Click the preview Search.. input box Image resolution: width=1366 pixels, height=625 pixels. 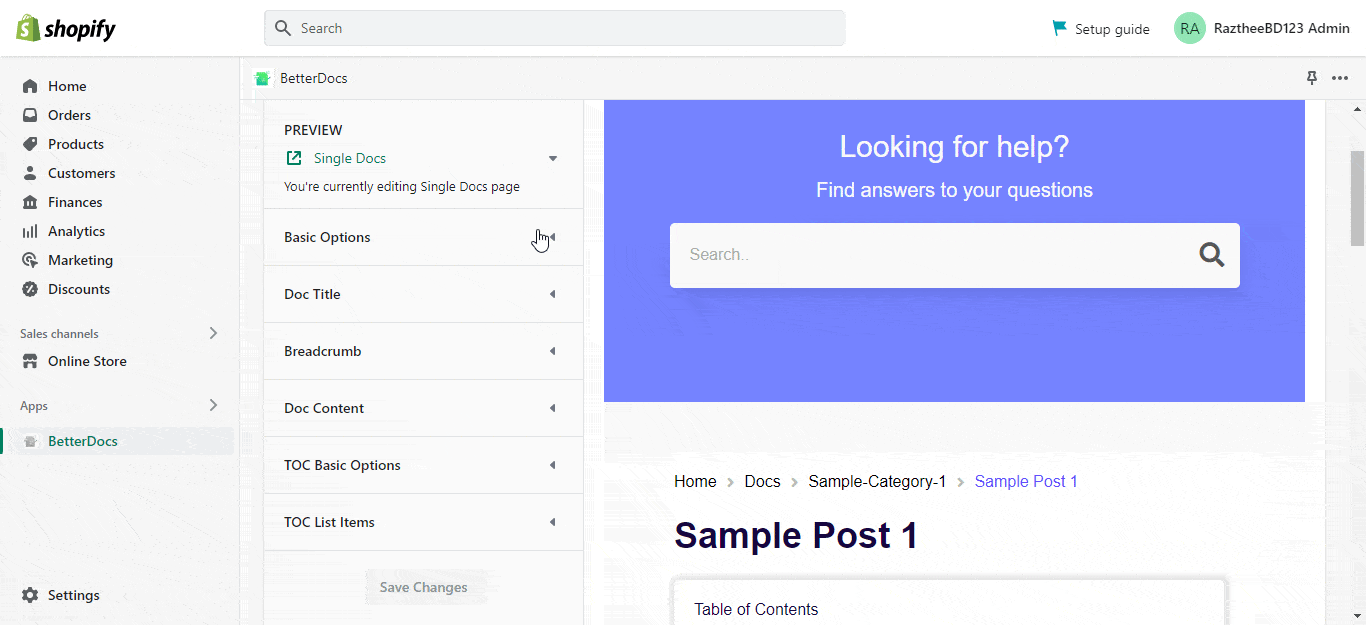pyautogui.click(x=955, y=255)
